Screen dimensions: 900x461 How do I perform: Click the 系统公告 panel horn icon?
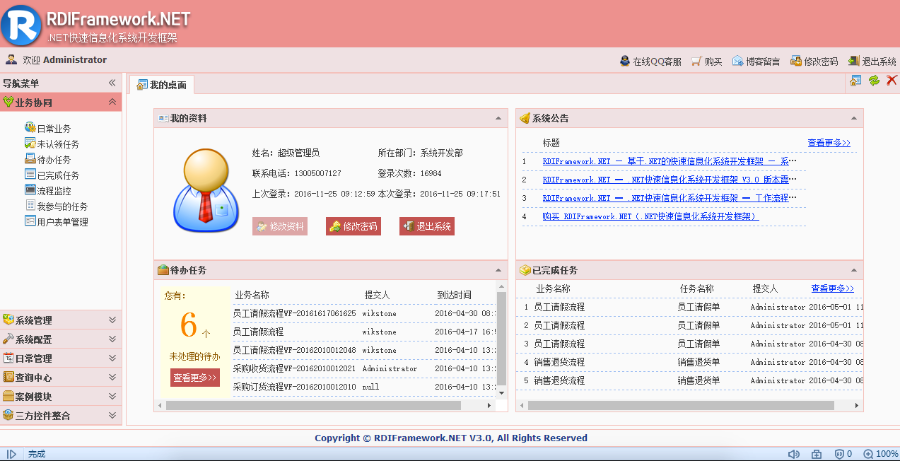(x=525, y=118)
